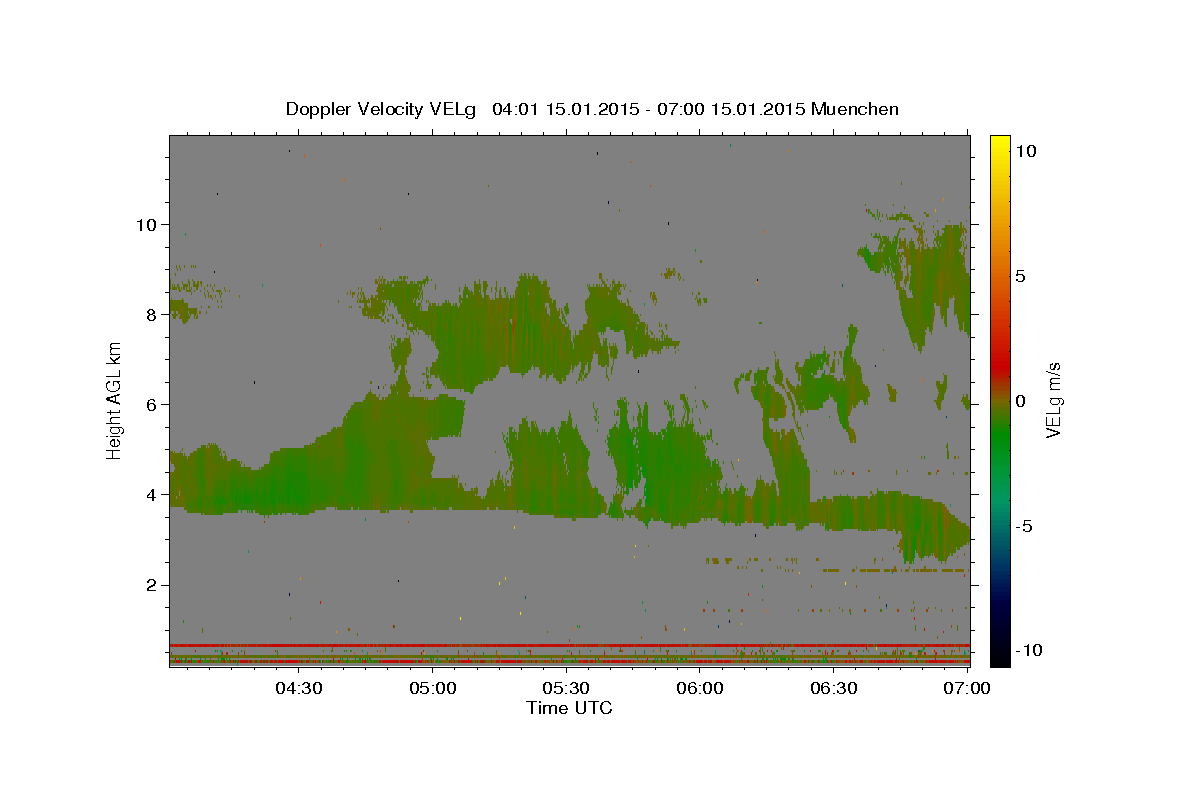
Task: Select the 'Time UTC' axis label
Action: (569, 708)
